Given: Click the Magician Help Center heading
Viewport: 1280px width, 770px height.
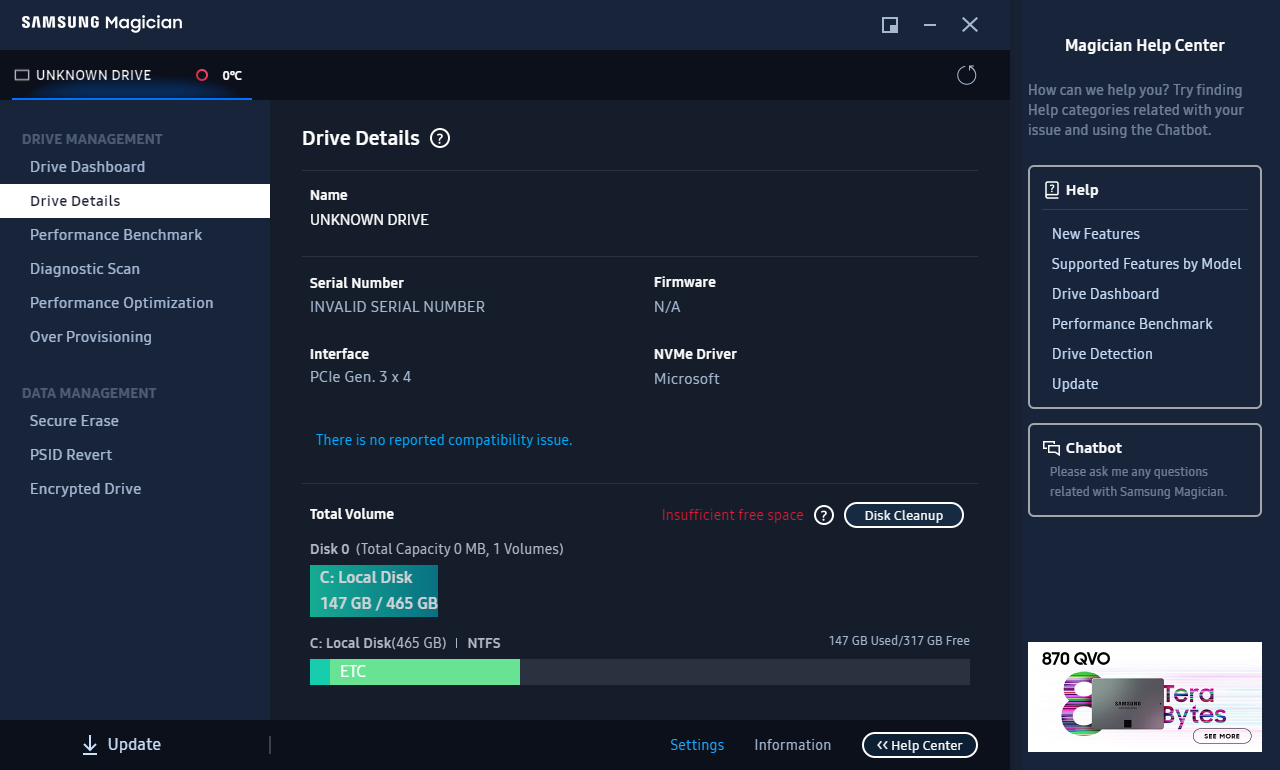Looking at the screenshot, I should tap(1145, 45).
